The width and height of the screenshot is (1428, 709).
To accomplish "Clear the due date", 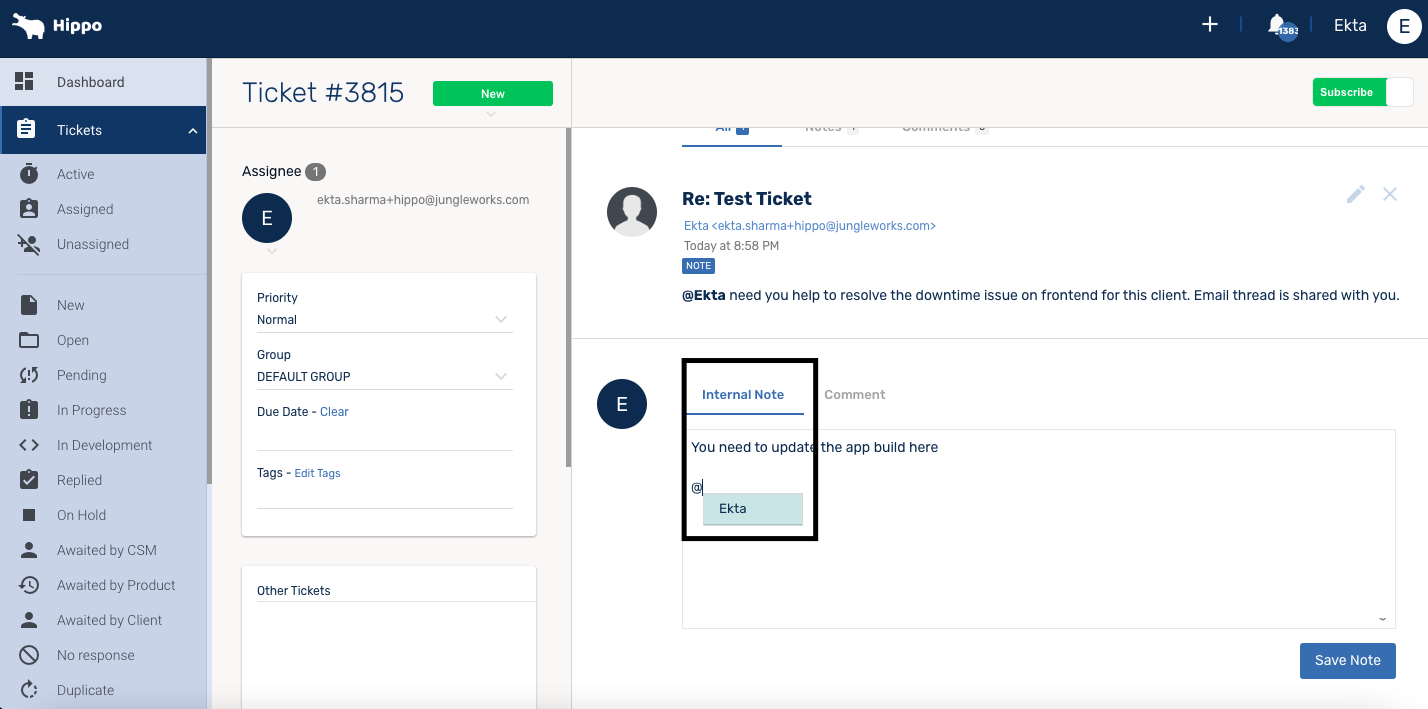I will click(334, 412).
